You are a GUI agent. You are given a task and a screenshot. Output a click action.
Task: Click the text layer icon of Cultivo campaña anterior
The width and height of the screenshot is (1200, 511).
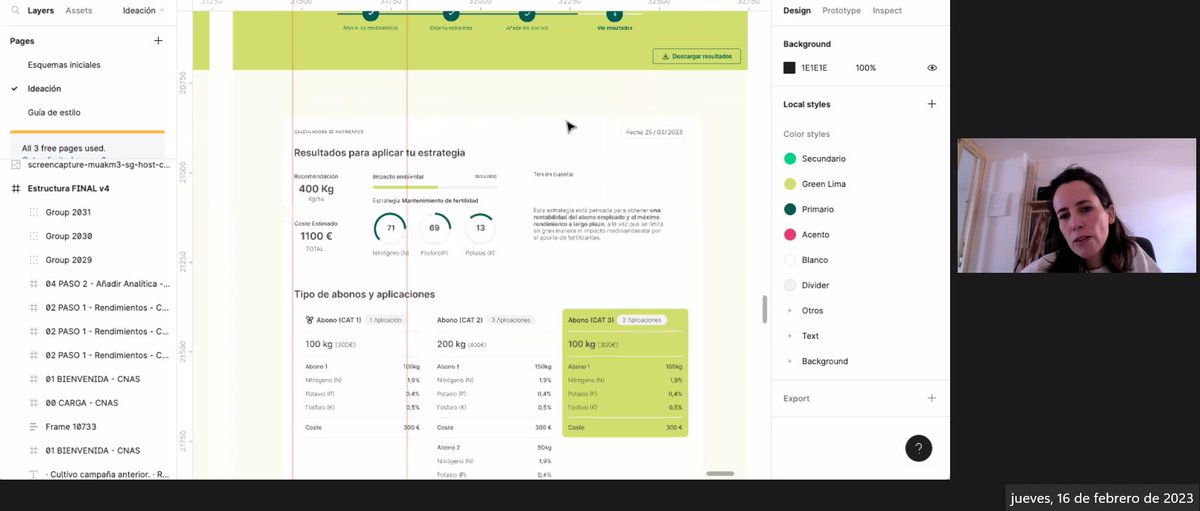pyautogui.click(x=33, y=474)
